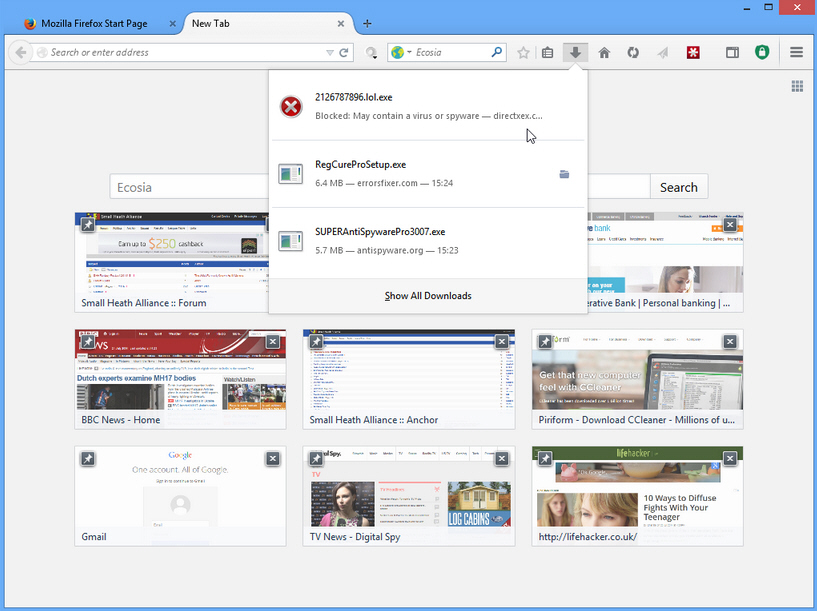The image size is (817, 611).
Task: Click the search magnifier icon beside the address bar
Action: pos(371,53)
